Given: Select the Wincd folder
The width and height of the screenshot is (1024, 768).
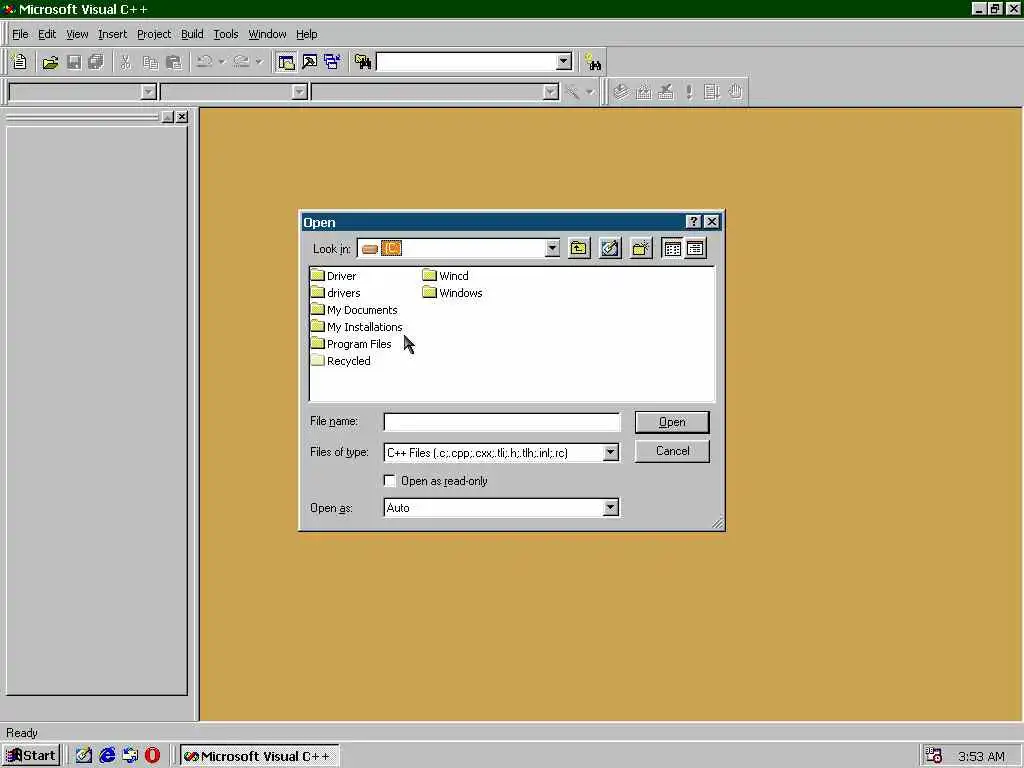Looking at the screenshot, I should pos(445,276).
